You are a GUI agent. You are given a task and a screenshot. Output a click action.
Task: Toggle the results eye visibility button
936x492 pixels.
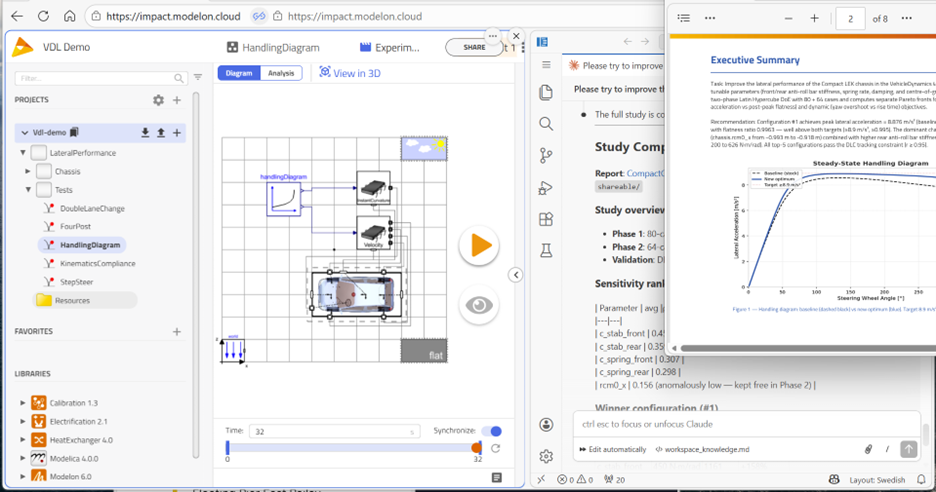(x=479, y=306)
